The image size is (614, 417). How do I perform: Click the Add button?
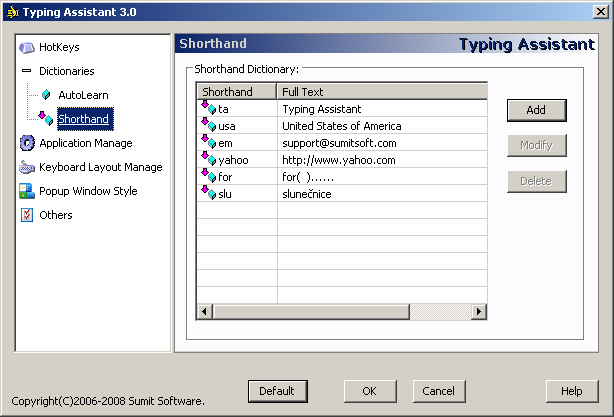536,110
